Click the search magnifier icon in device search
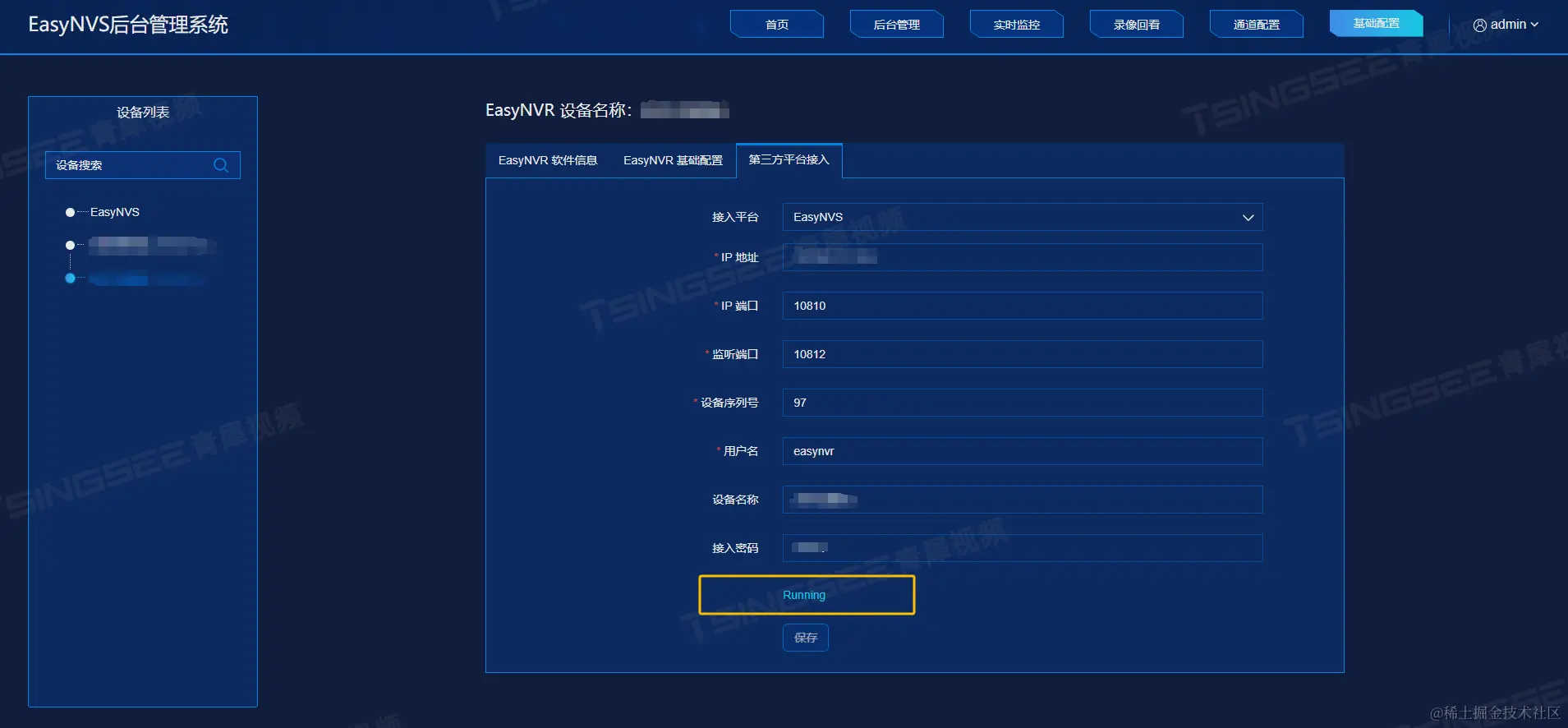This screenshot has height=728, width=1568. pos(220,165)
